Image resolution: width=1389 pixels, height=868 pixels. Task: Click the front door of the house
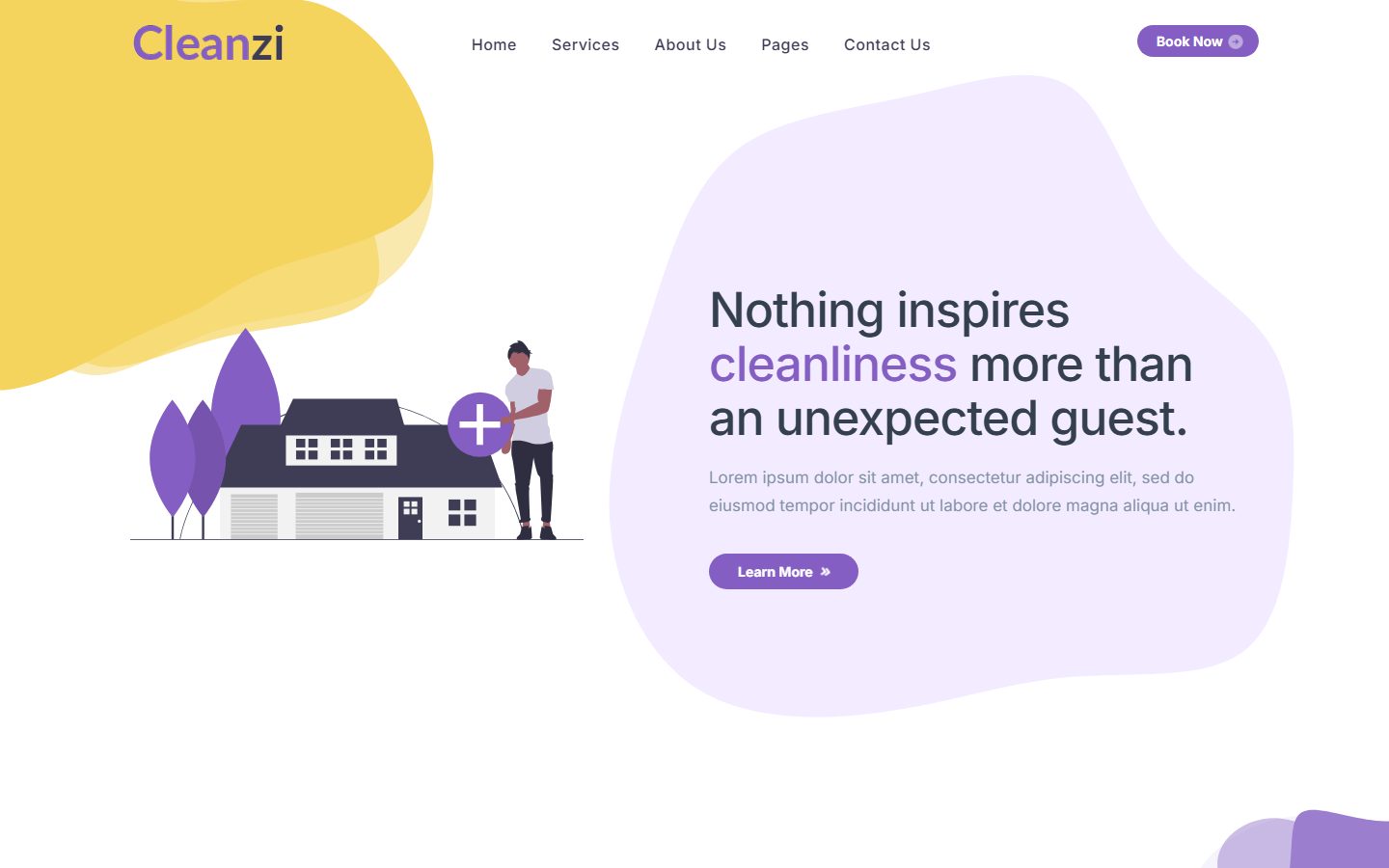click(410, 518)
